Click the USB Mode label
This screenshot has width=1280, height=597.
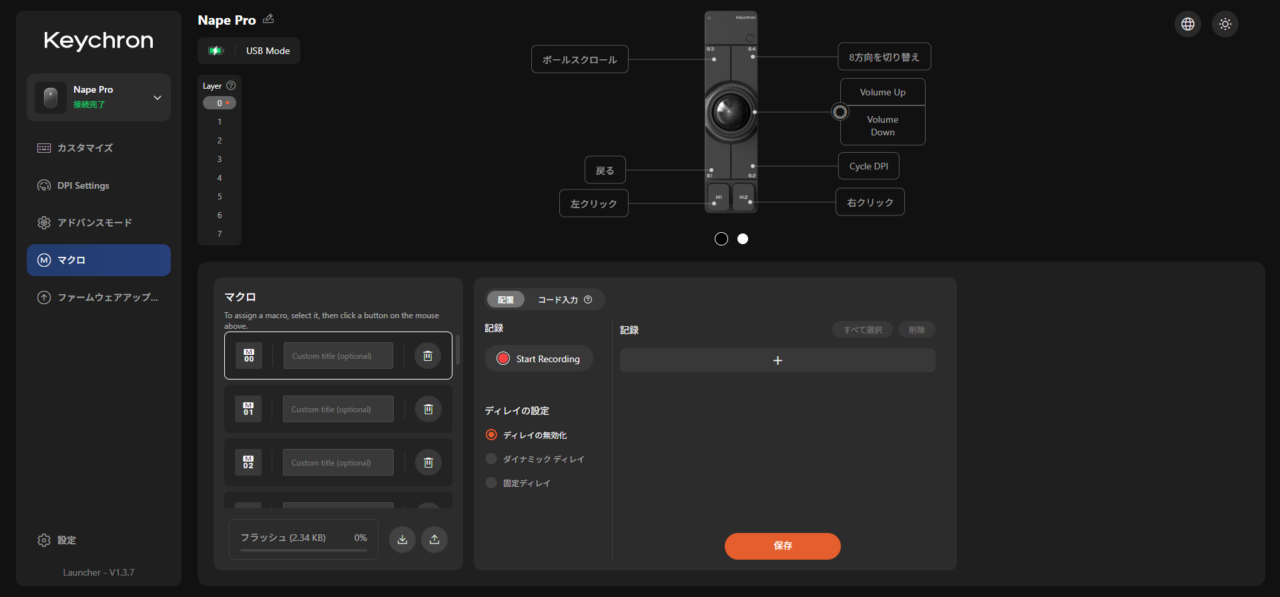268,50
